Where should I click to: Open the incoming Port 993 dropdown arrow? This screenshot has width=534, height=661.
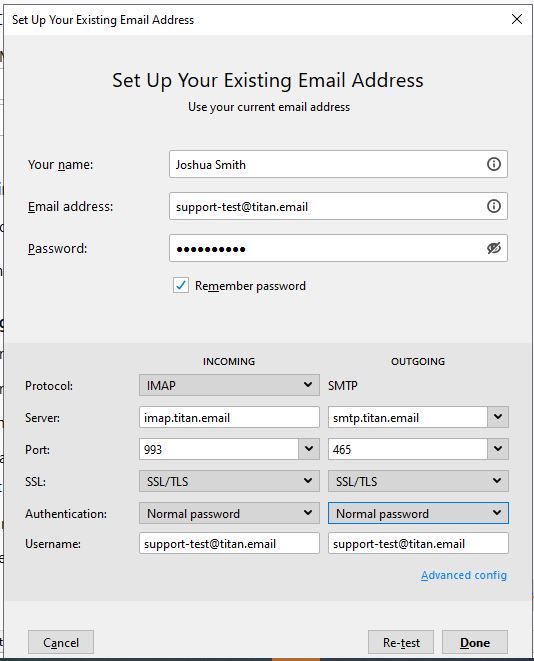tap(309, 449)
